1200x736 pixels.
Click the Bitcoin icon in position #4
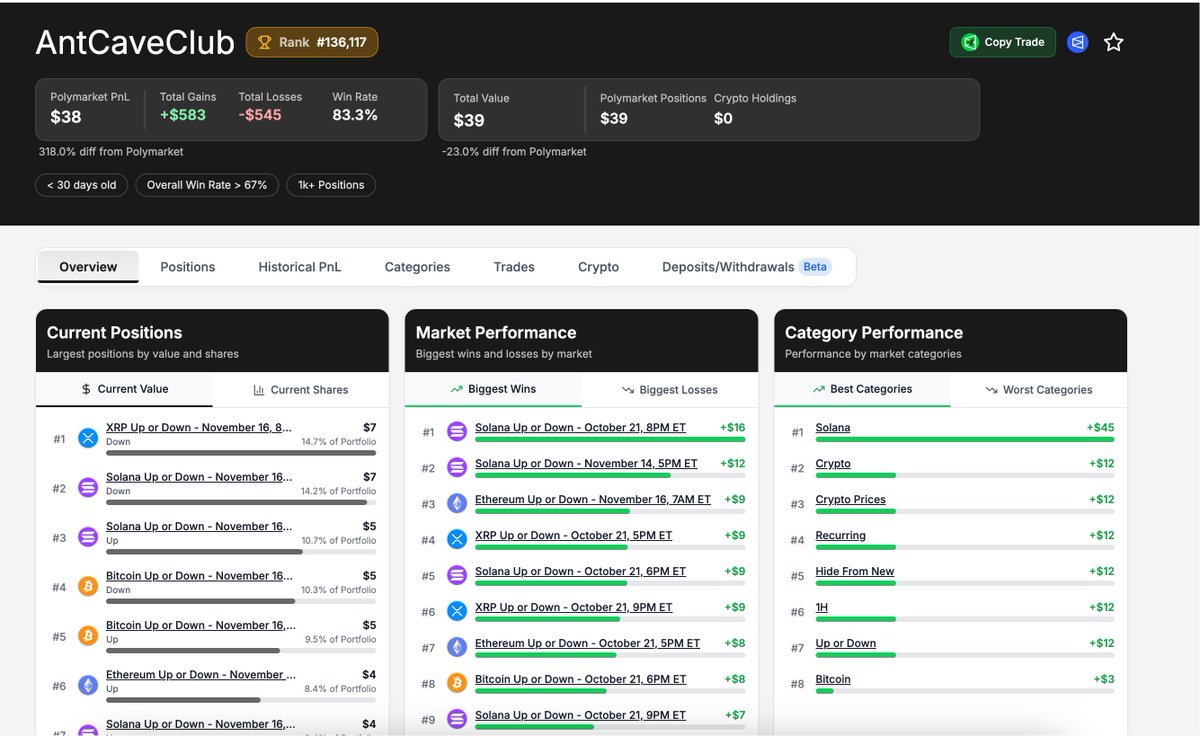[88, 586]
